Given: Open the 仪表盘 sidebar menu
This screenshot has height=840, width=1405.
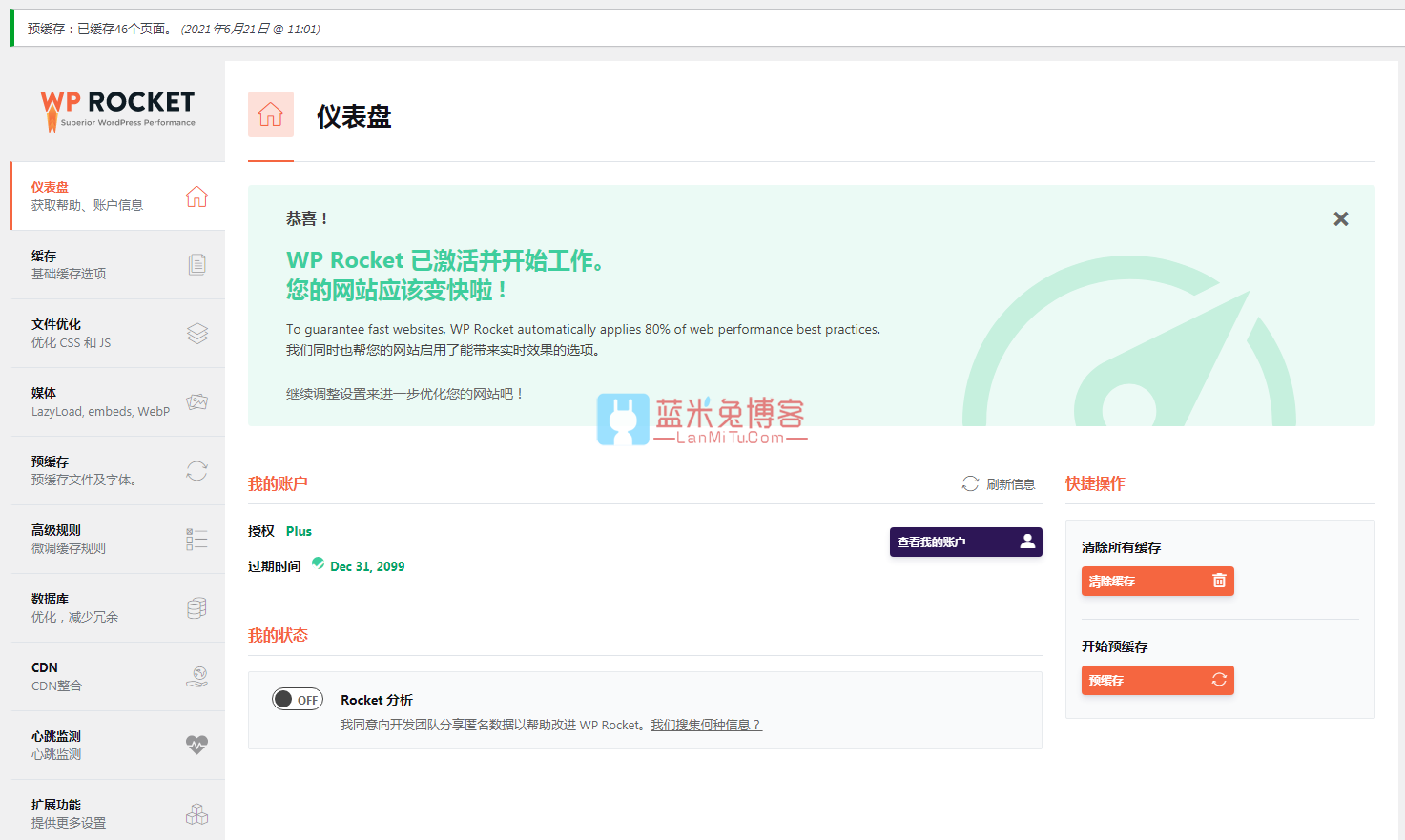Looking at the screenshot, I should tap(118, 196).
